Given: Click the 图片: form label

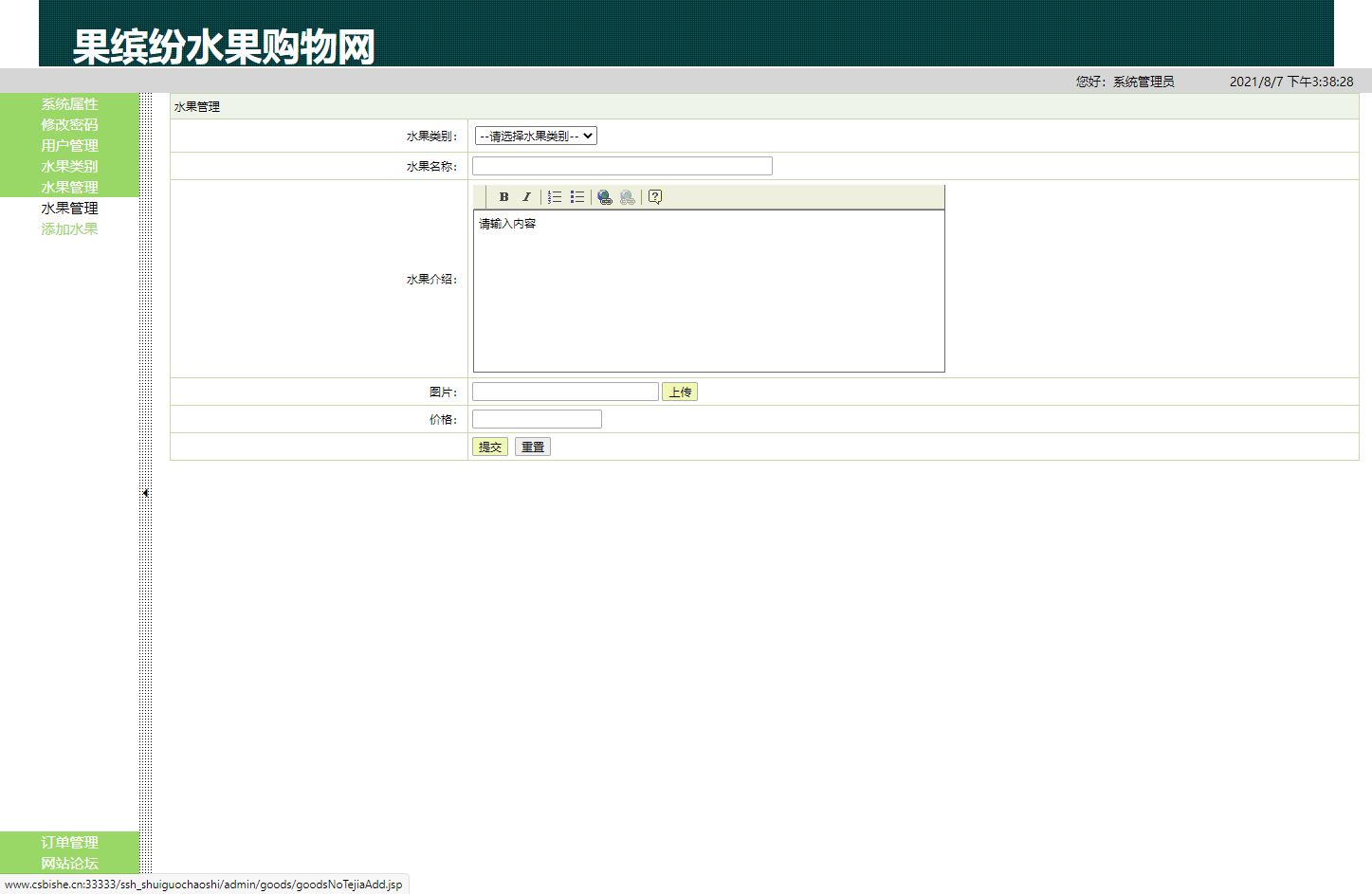Looking at the screenshot, I should [x=443, y=392].
